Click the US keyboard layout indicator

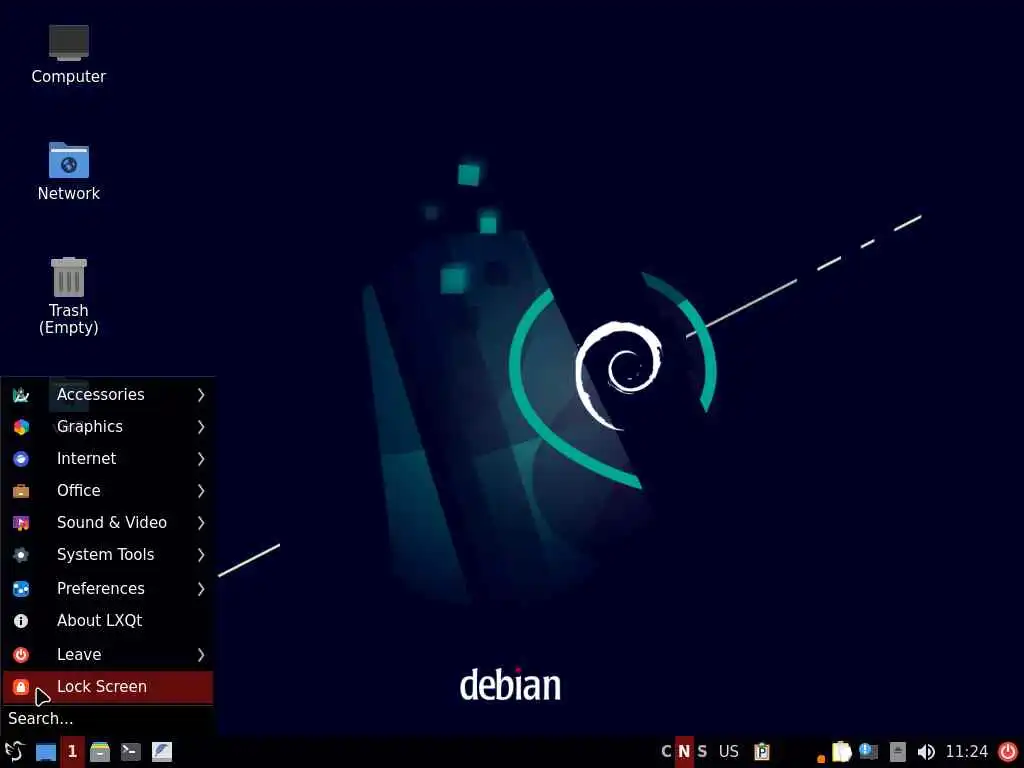pos(729,752)
